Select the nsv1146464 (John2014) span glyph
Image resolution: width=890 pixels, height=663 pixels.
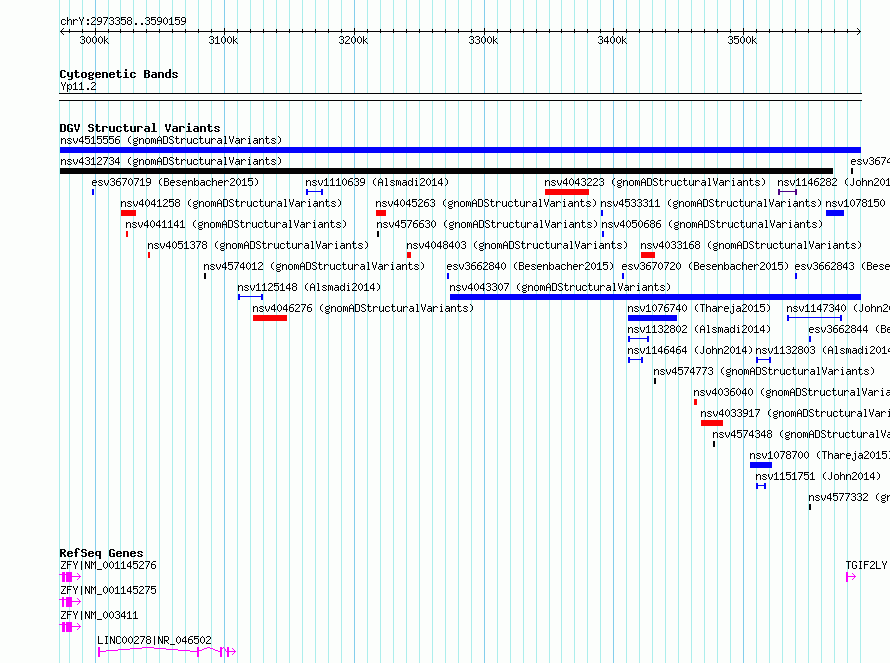point(635,360)
